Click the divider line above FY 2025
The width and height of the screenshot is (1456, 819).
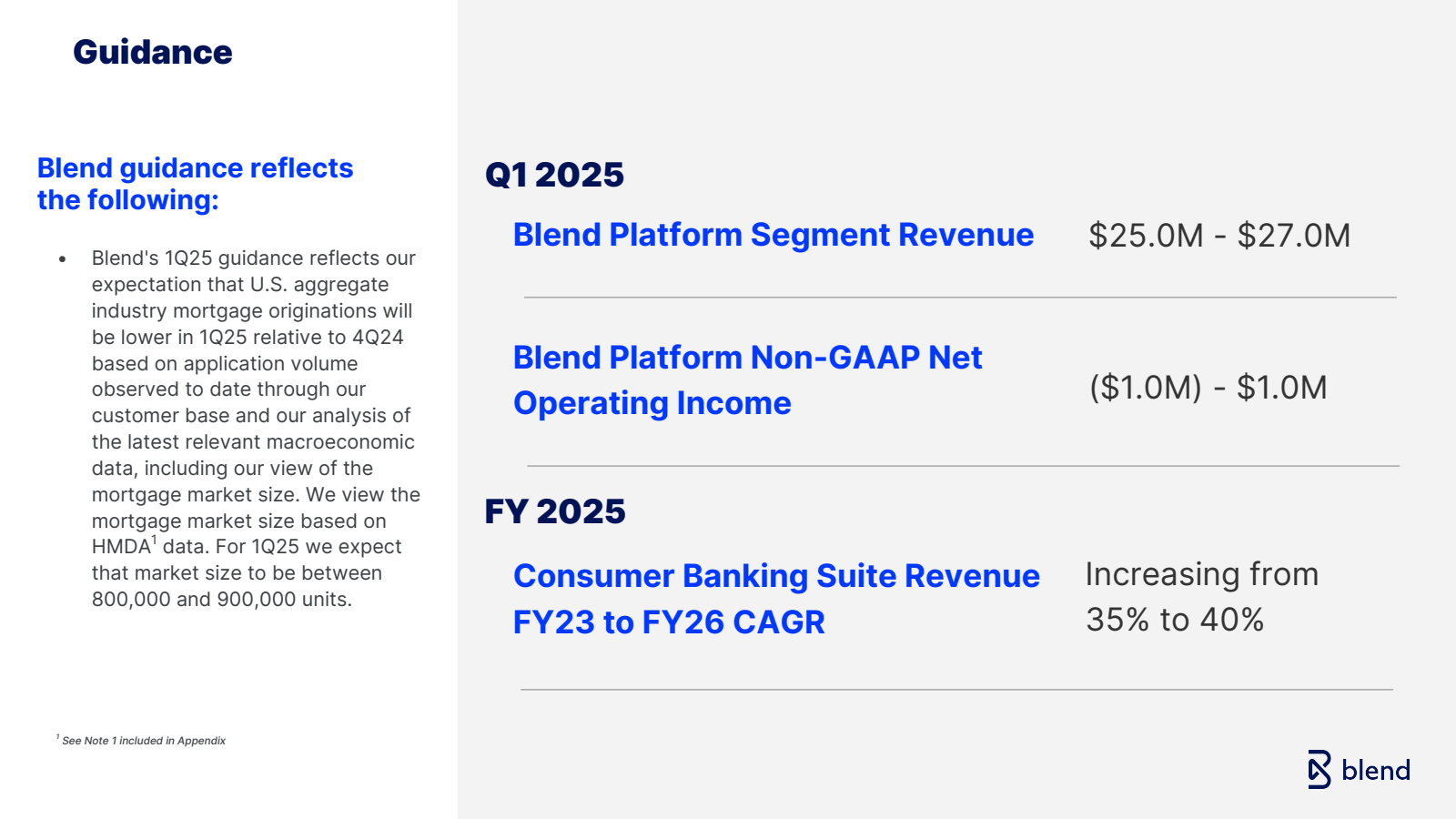point(964,466)
